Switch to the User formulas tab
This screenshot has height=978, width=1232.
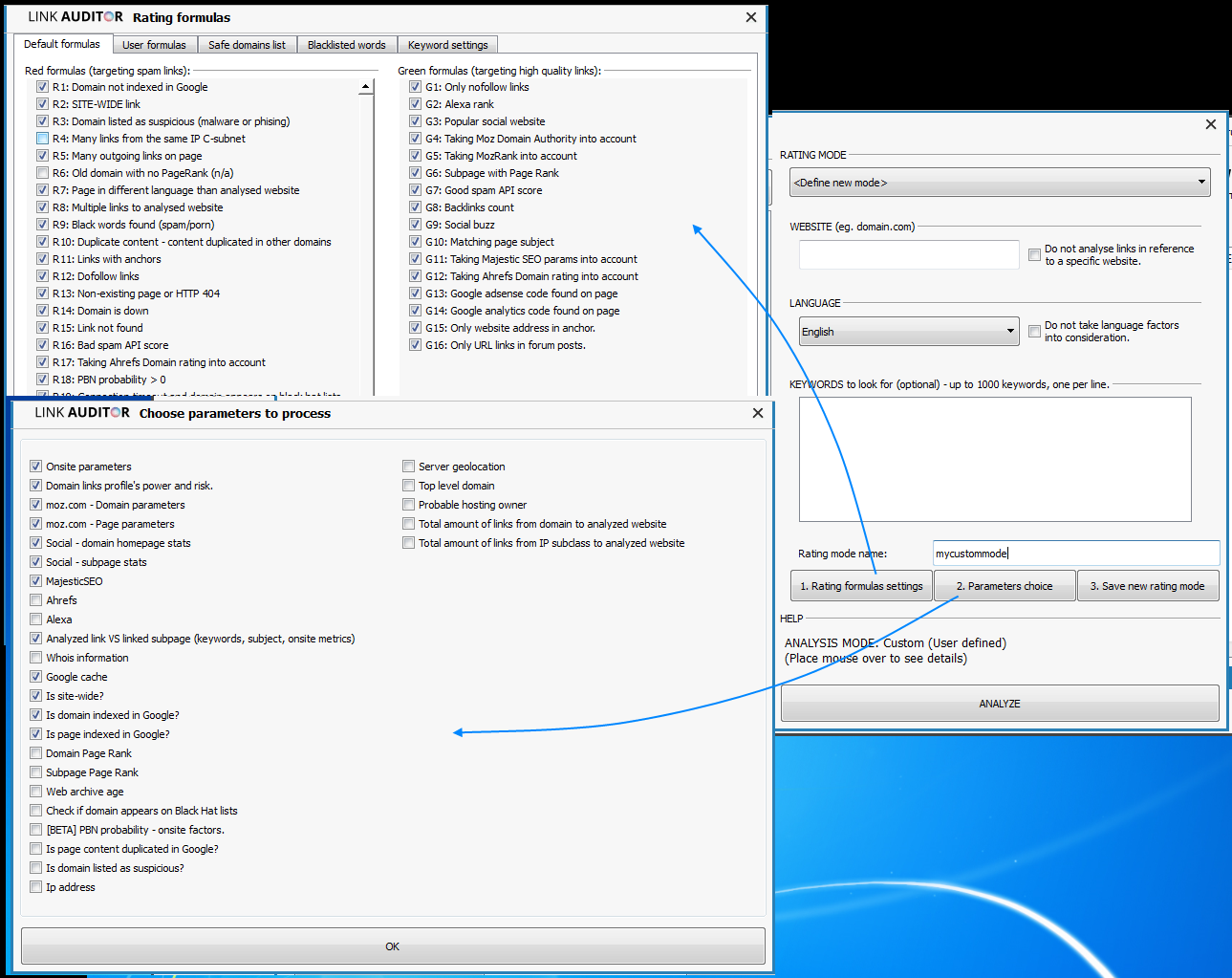pos(154,45)
